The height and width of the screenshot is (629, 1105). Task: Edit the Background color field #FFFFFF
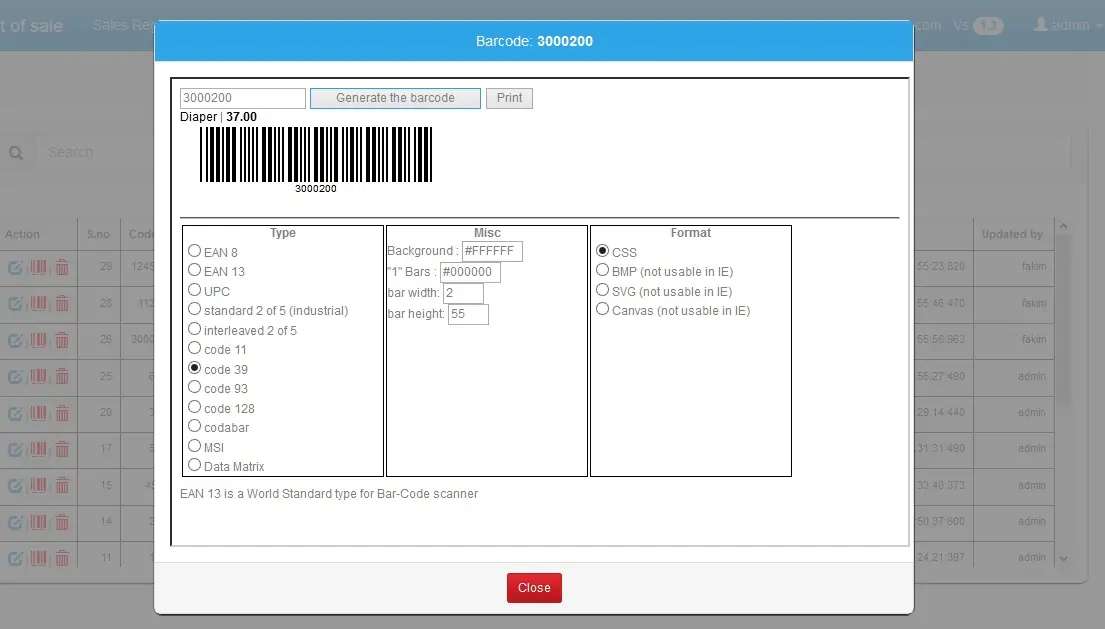pyautogui.click(x=492, y=251)
